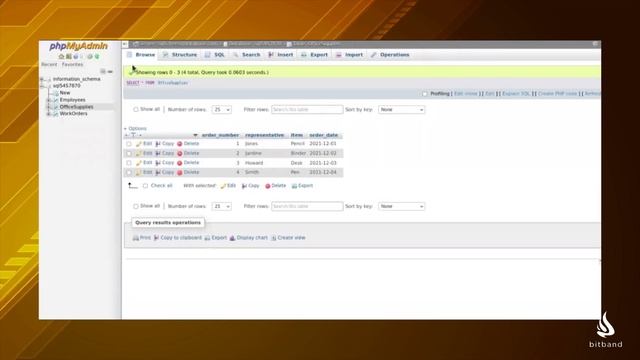This screenshot has height=360, width=640.
Task: Sort by the representative column header
Action: [x=264, y=135]
